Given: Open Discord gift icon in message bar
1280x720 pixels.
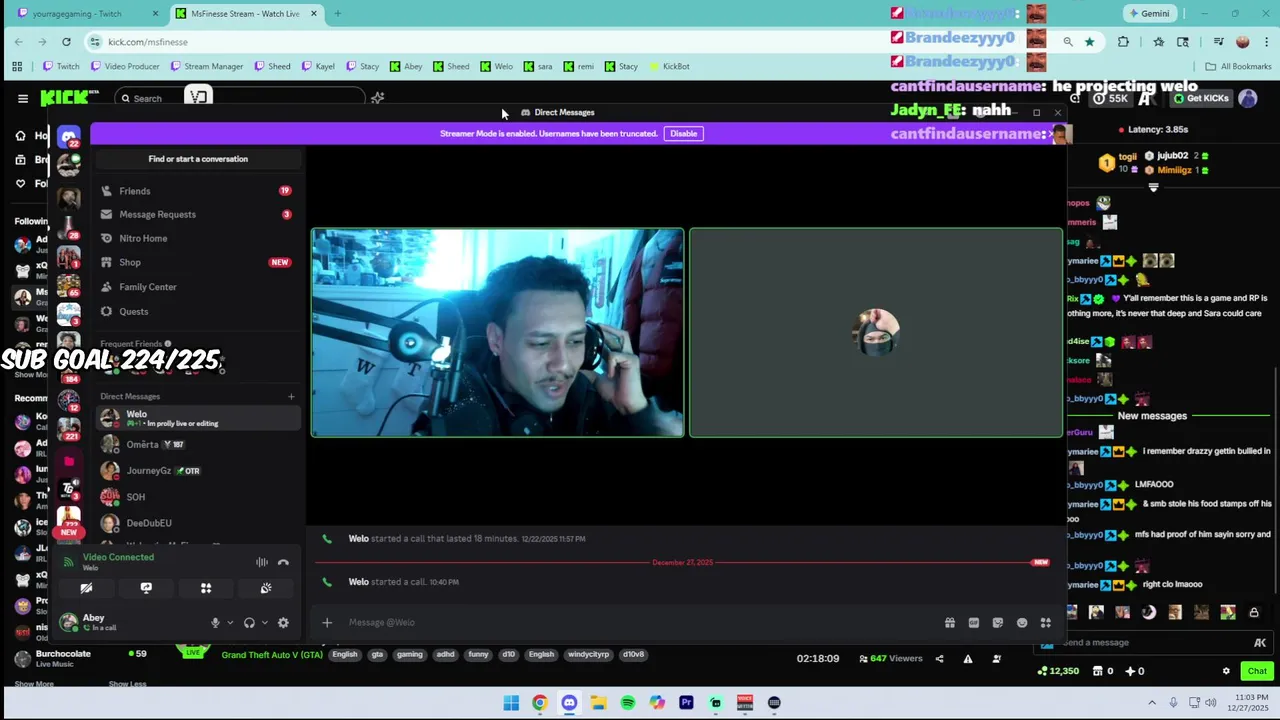Looking at the screenshot, I should (950, 623).
